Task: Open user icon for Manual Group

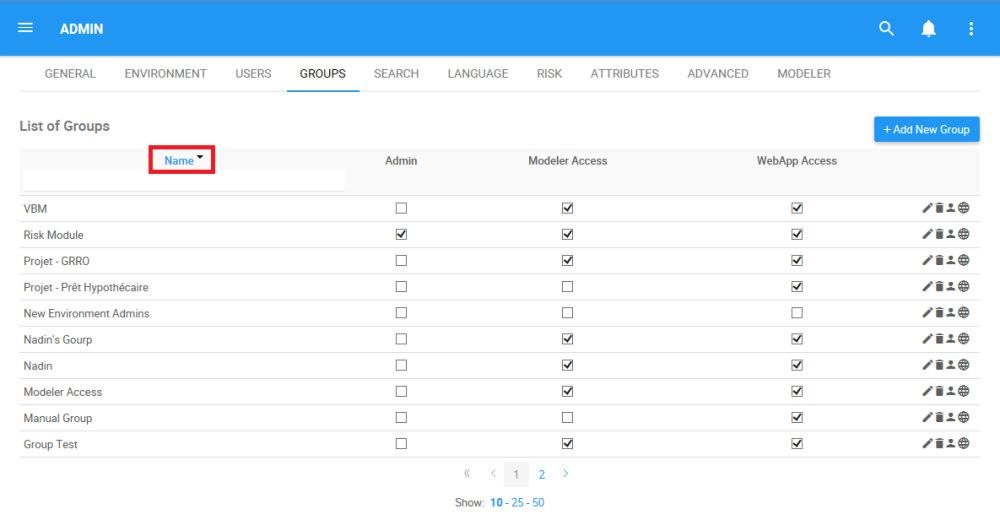Action: (x=951, y=417)
